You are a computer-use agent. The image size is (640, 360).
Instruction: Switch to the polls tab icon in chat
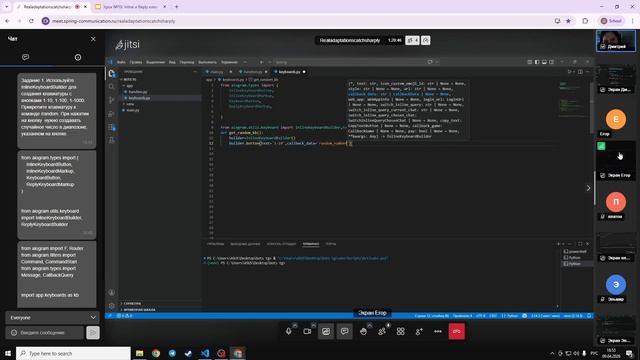pyautogui.click(x=78, y=57)
